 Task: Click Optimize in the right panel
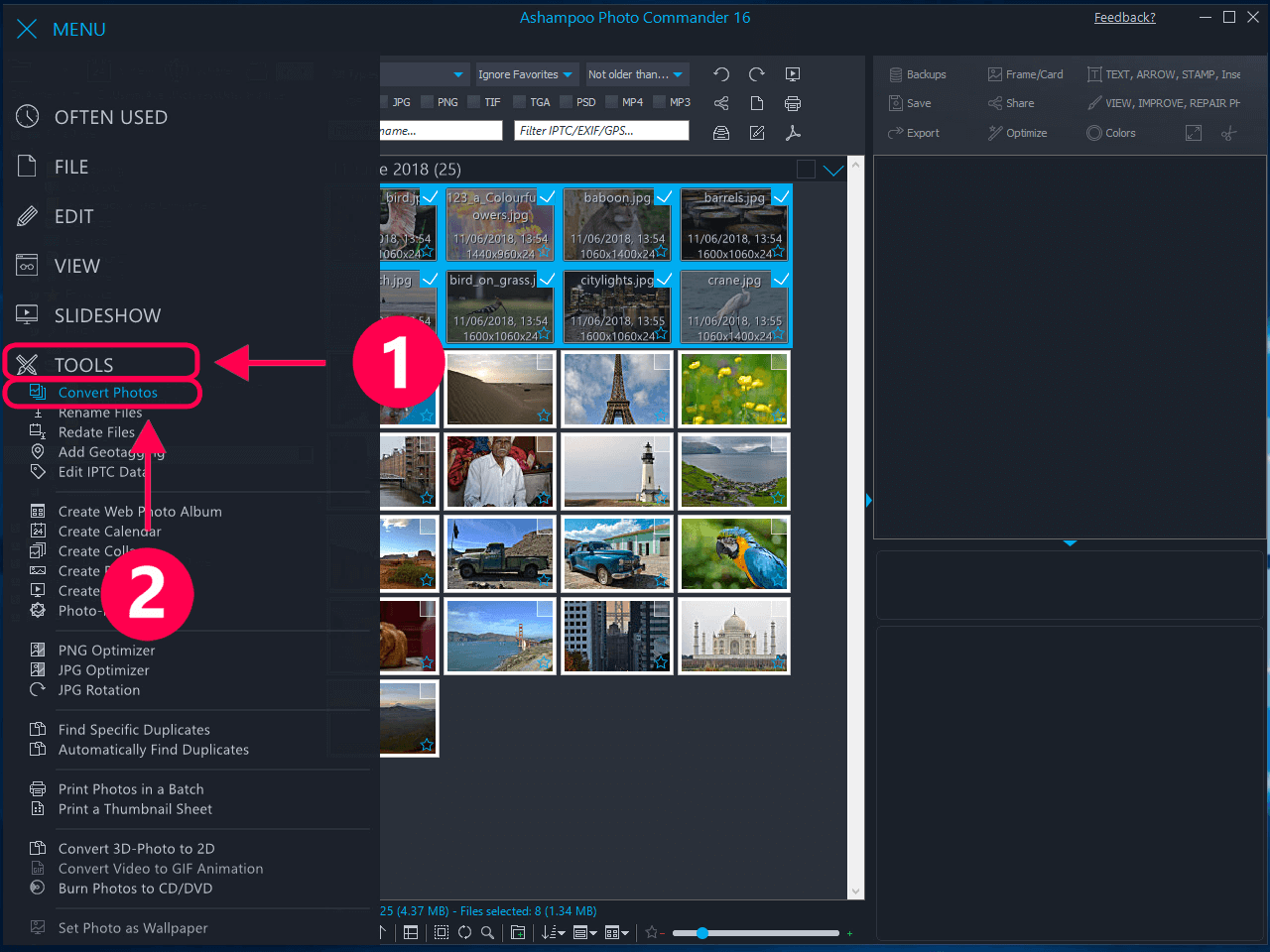pyautogui.click(x=1017, y=133)
